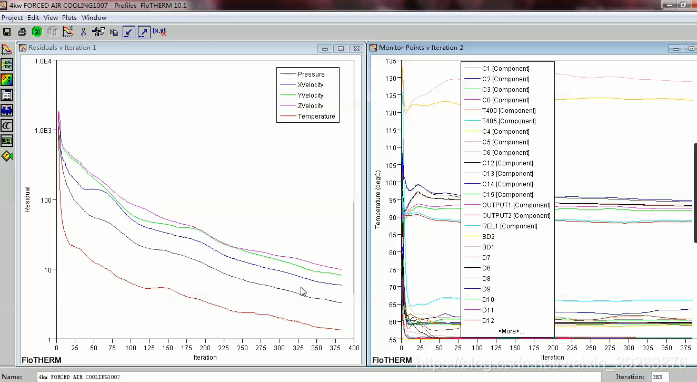Click the green solver Go icon
The width and height of the screenshot is (697, 382).
[x=37, y=32]
